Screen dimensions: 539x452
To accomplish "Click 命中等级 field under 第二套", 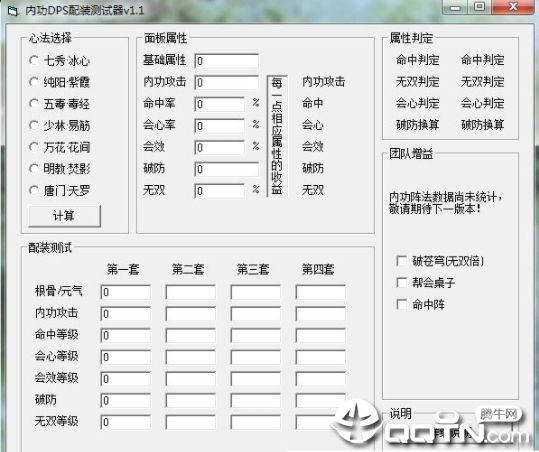I will click(190, 335).
